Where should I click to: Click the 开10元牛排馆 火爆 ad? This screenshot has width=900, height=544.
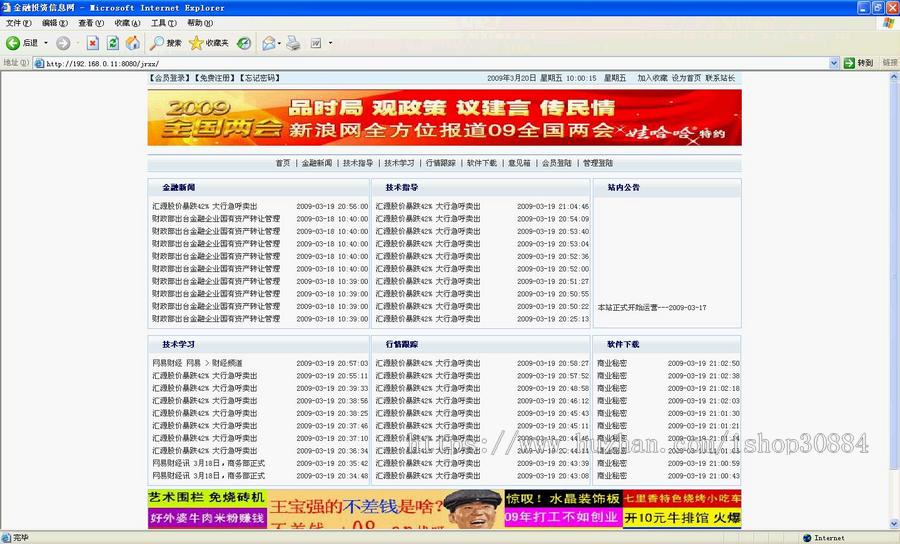click(x=682, y=518)
